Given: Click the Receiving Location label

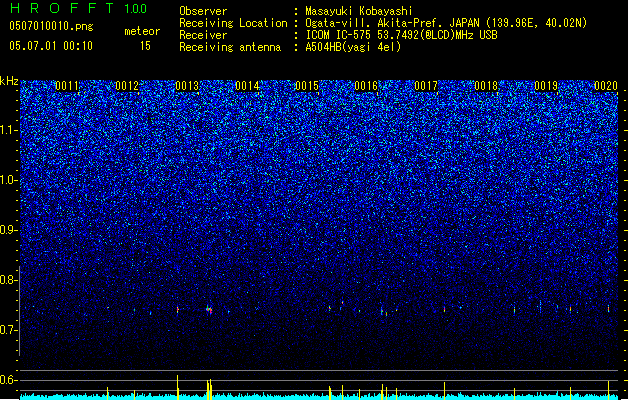Looking at the screenshot, I should tap(233, 23).
